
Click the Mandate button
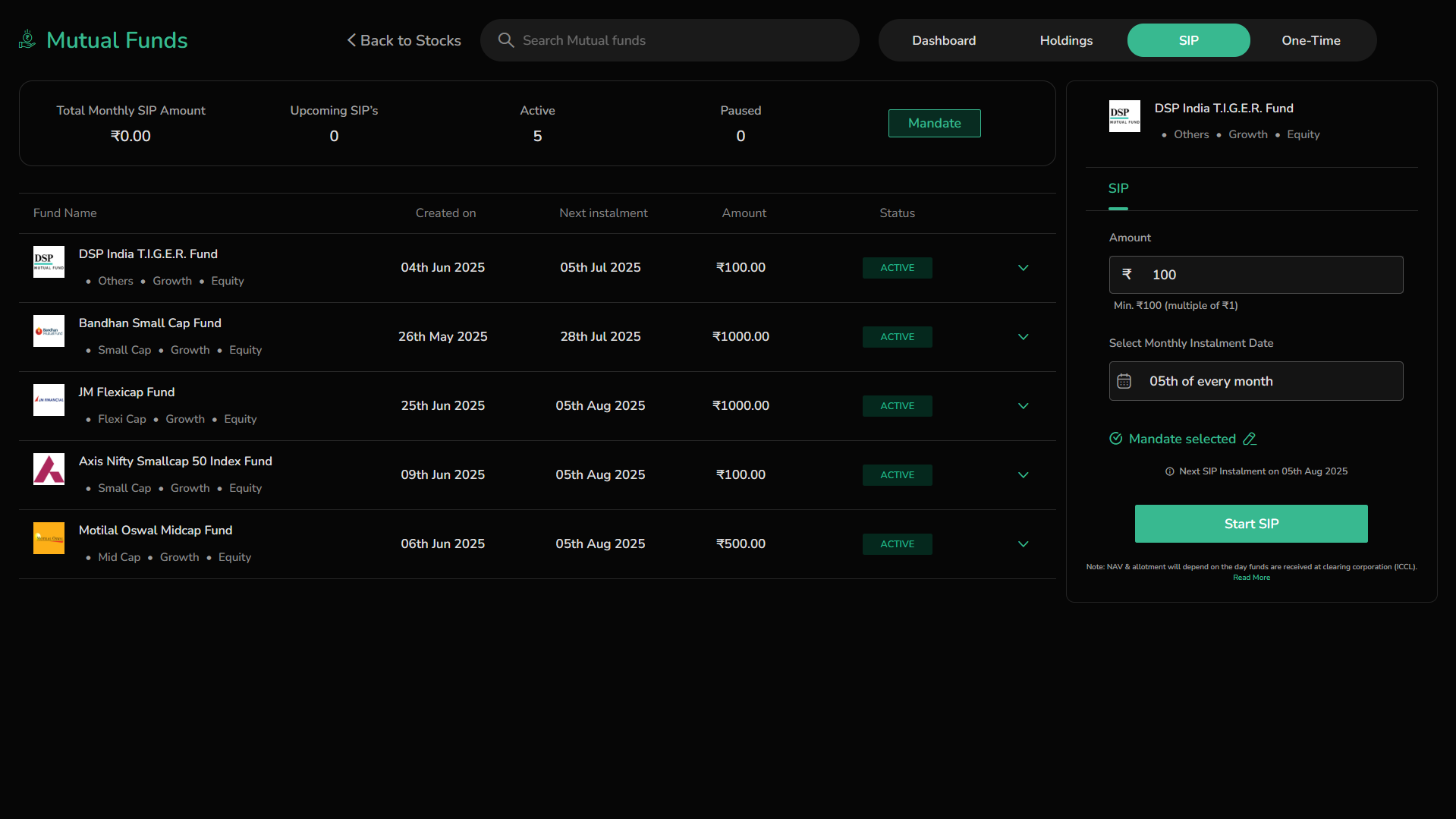coord(934,123)
